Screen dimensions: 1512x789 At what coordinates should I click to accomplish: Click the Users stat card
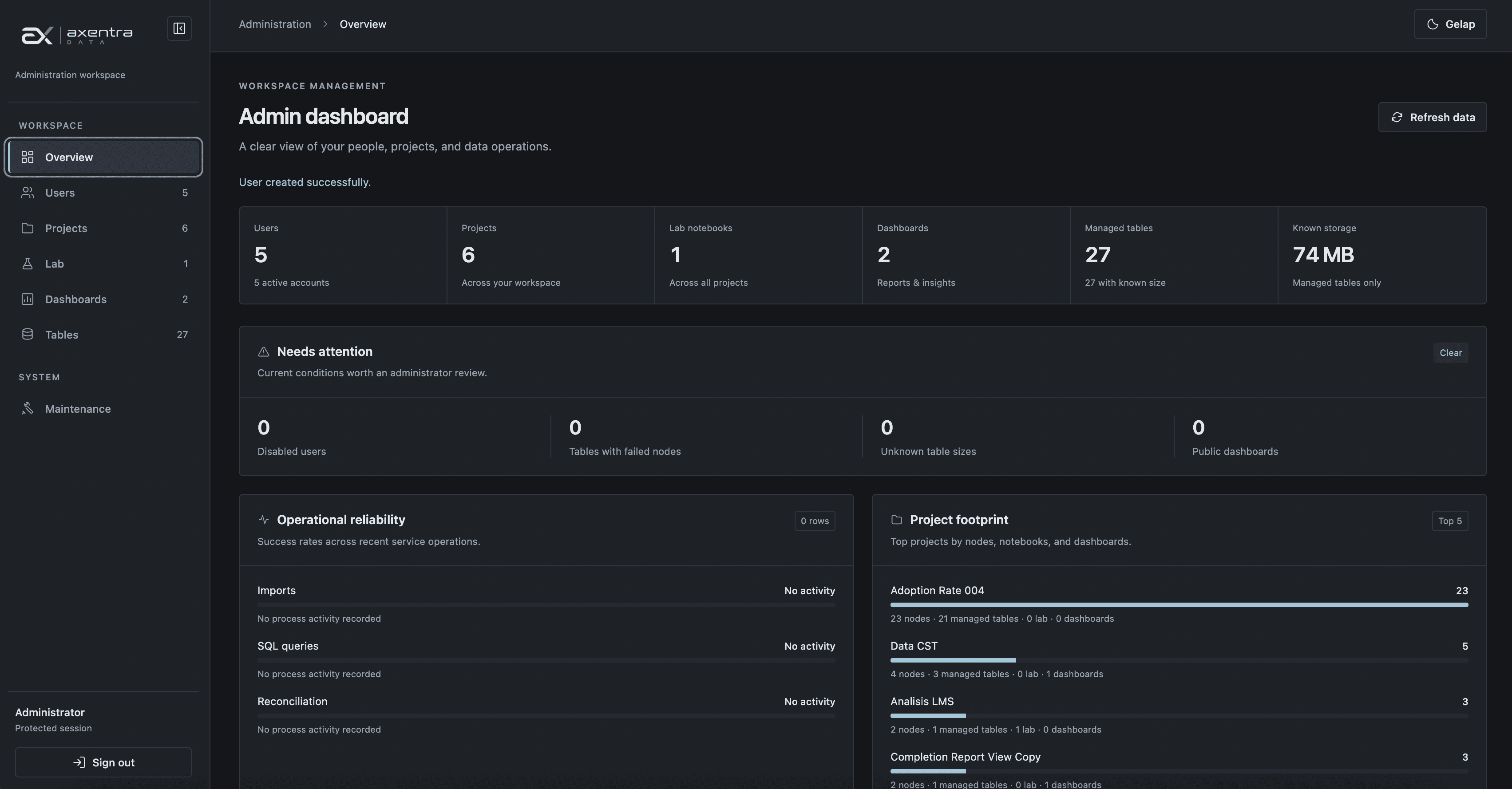343,255
